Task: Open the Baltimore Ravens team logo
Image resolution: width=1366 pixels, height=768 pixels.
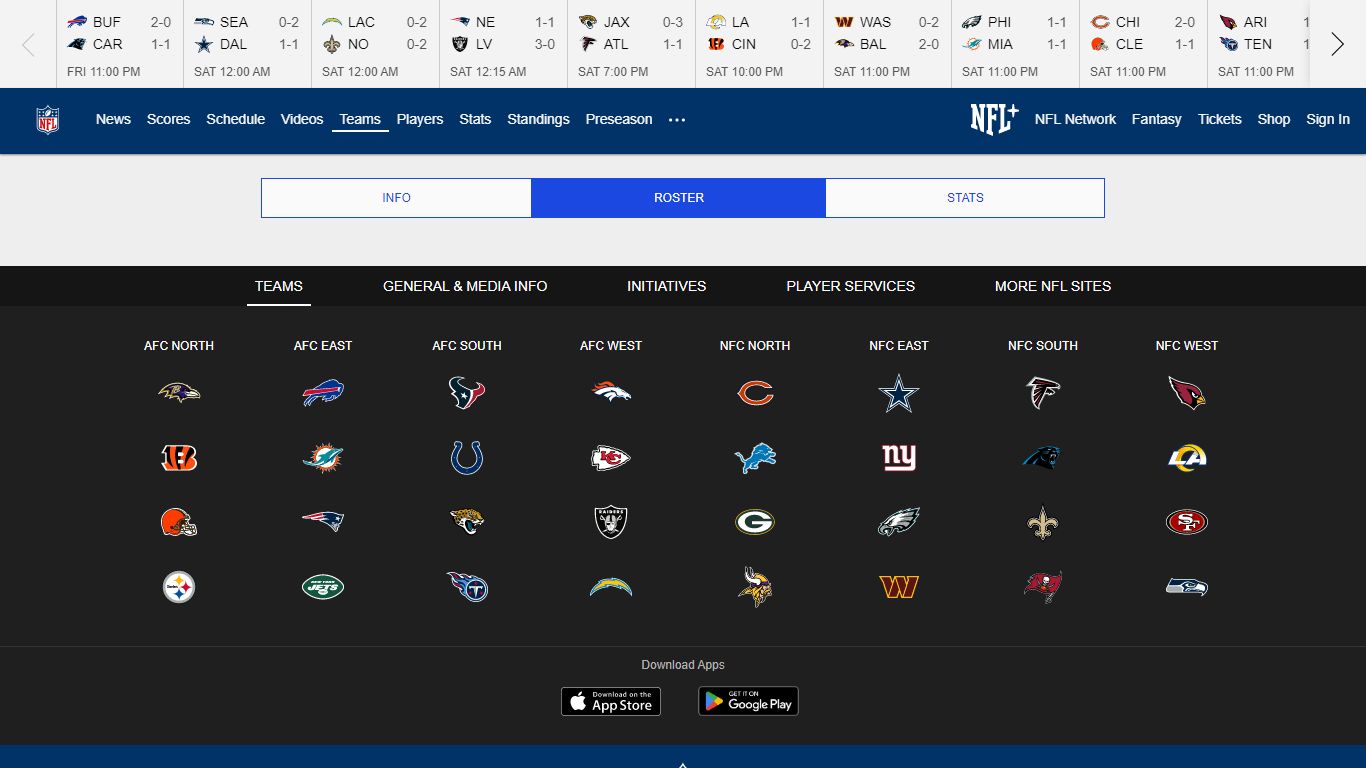Action: [x=179, y=393]
